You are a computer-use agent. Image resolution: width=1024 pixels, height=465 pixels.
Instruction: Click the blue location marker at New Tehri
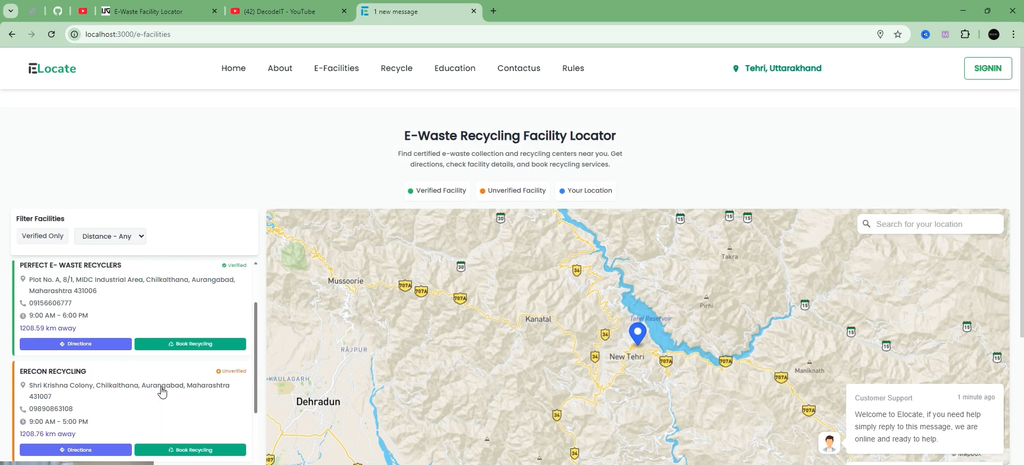pyautogui.click(x=637, y=333)
